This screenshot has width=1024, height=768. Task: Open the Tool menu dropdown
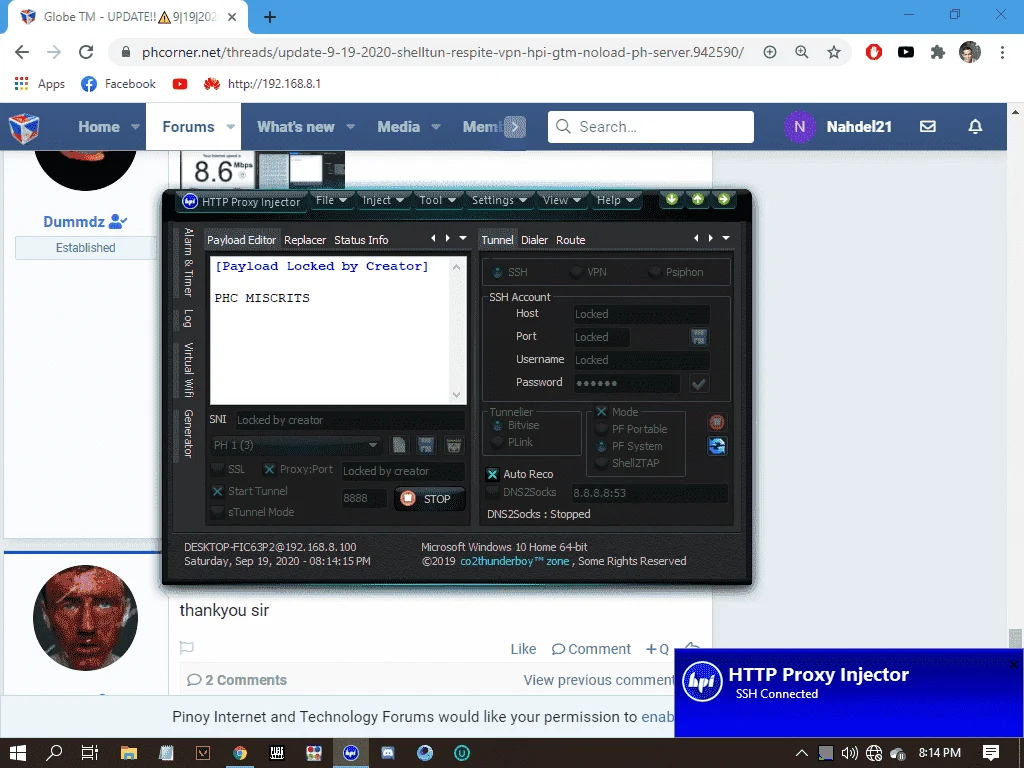437,200
